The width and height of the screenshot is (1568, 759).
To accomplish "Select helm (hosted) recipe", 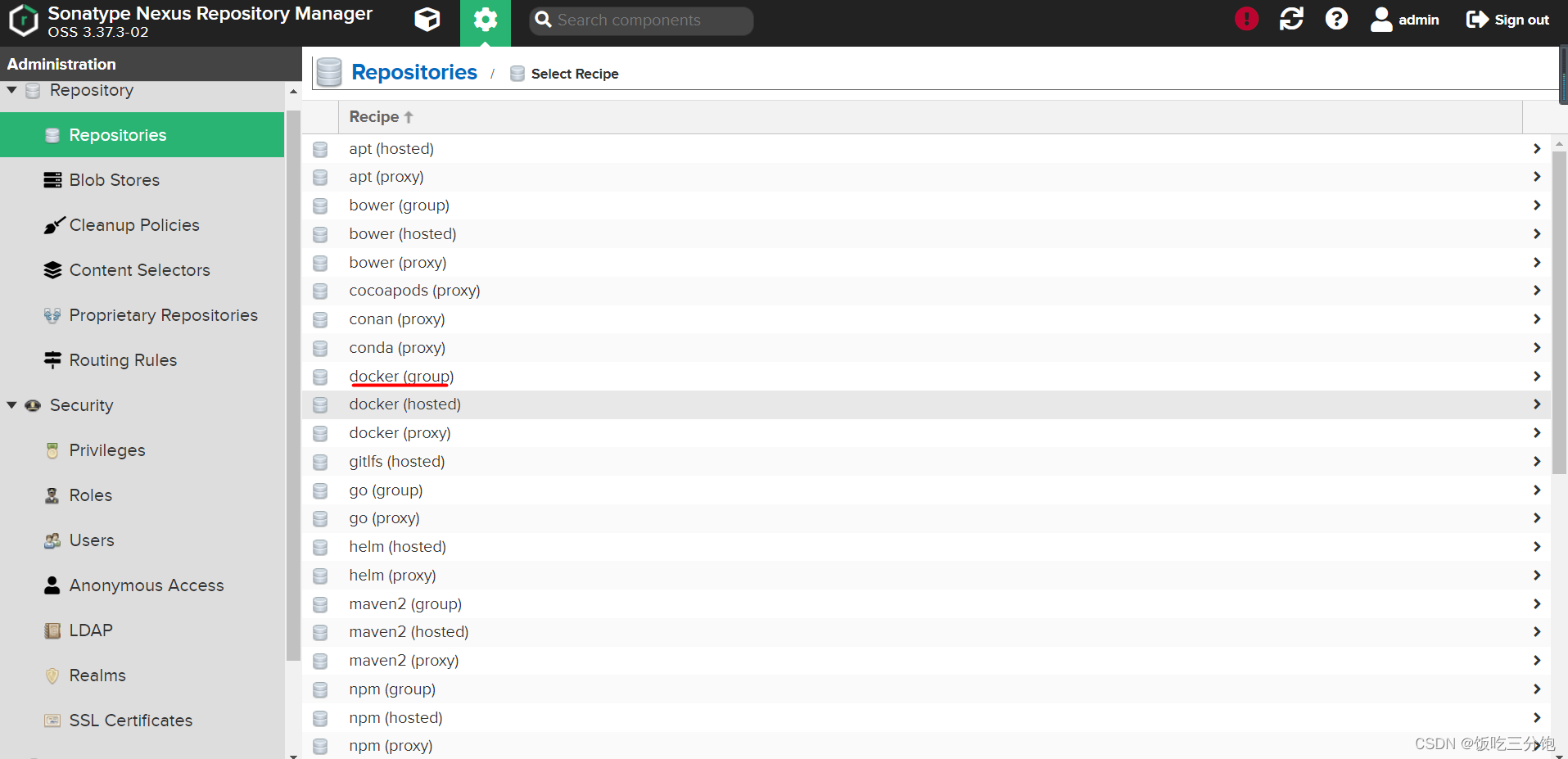I will tap(926, 547).
